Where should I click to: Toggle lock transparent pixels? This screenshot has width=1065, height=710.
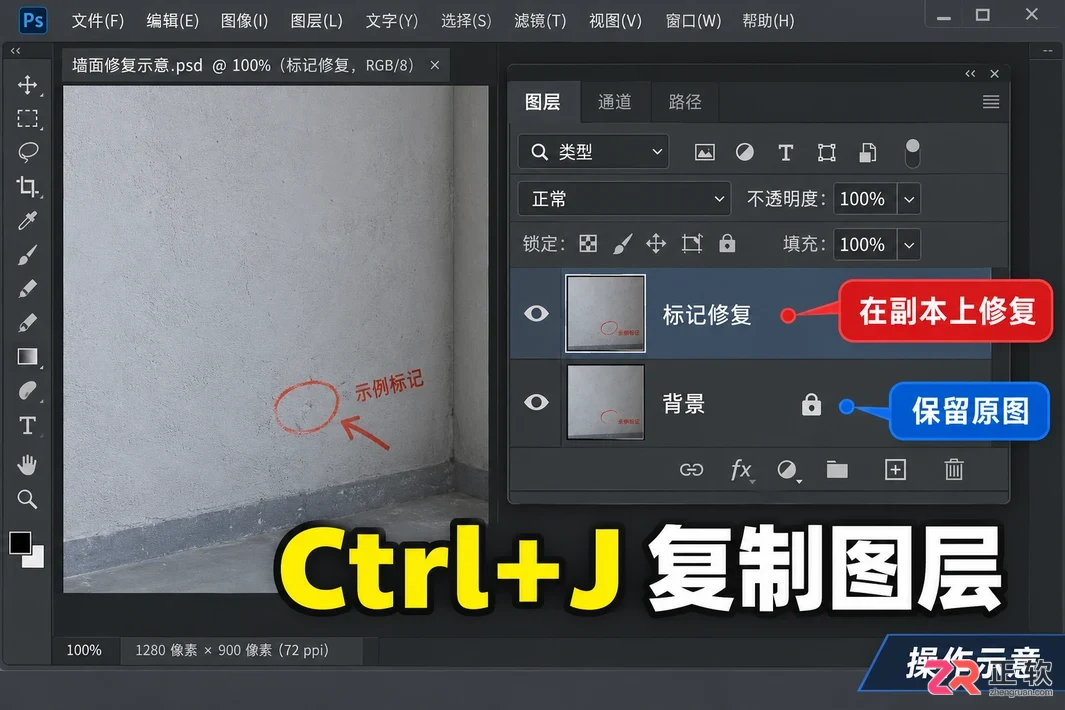click(588, 243)
